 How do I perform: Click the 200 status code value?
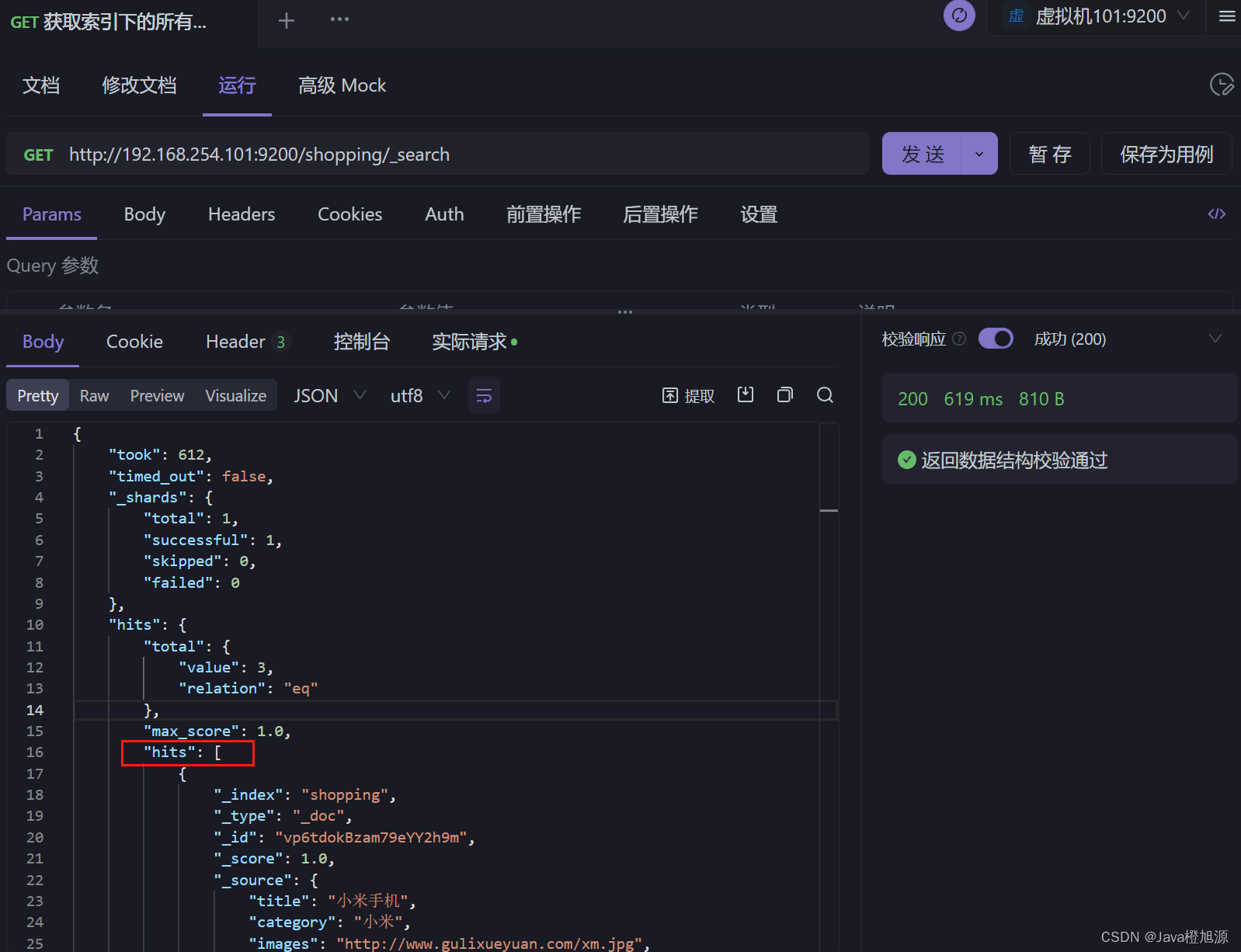[912, 398]
